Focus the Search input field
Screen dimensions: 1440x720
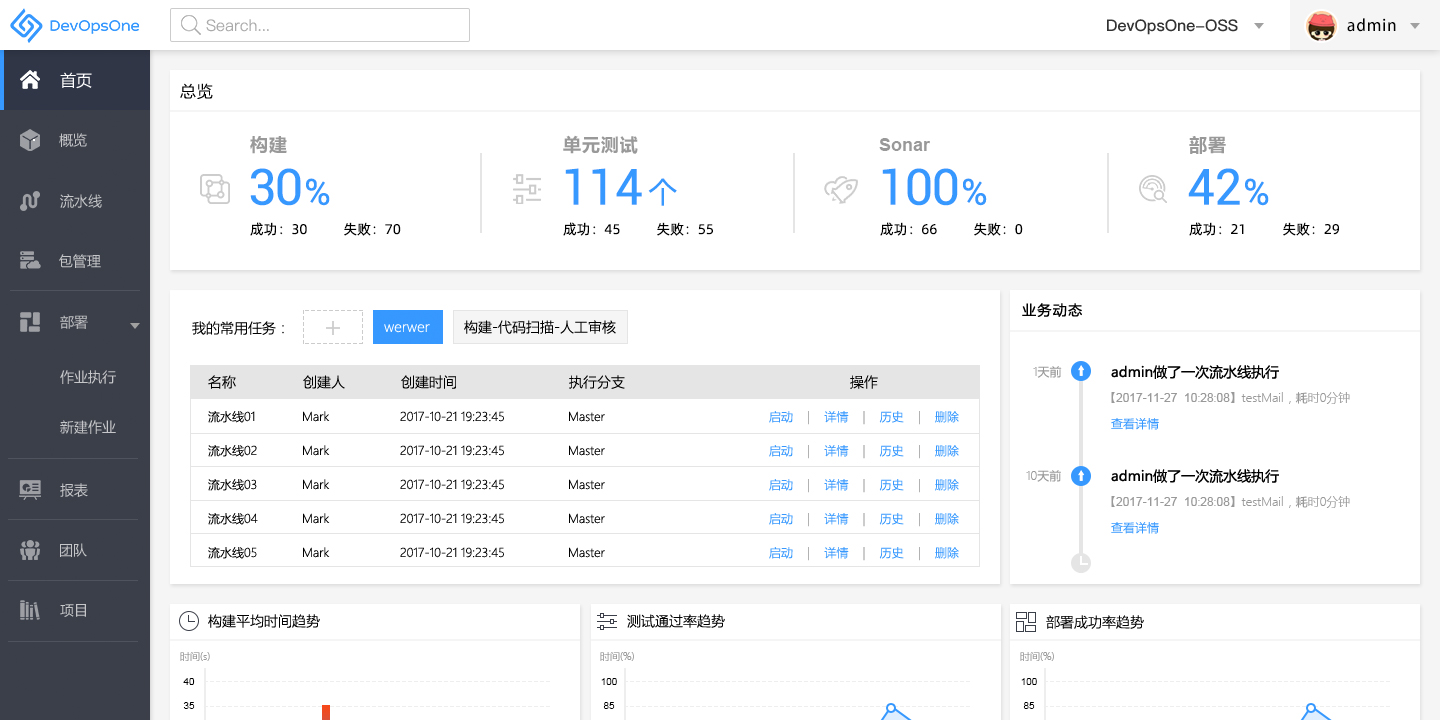click(x=320, y=26)
